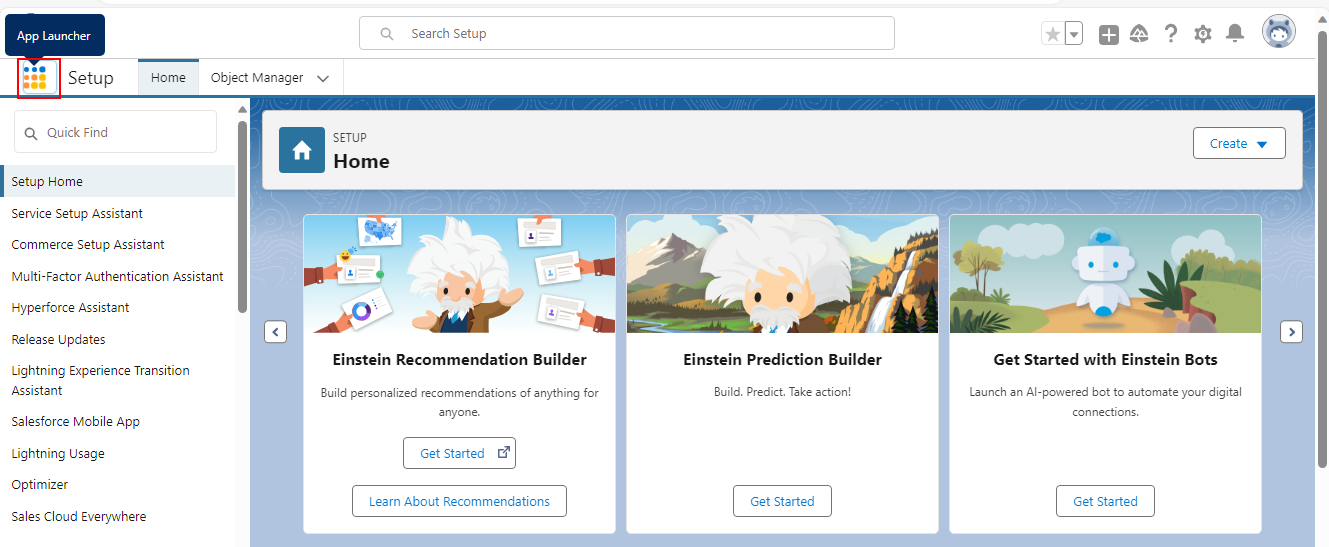Open the App Launcher grid icon
The width and height of the screenshot is (1329, 547).
click(x=35, y=78)
